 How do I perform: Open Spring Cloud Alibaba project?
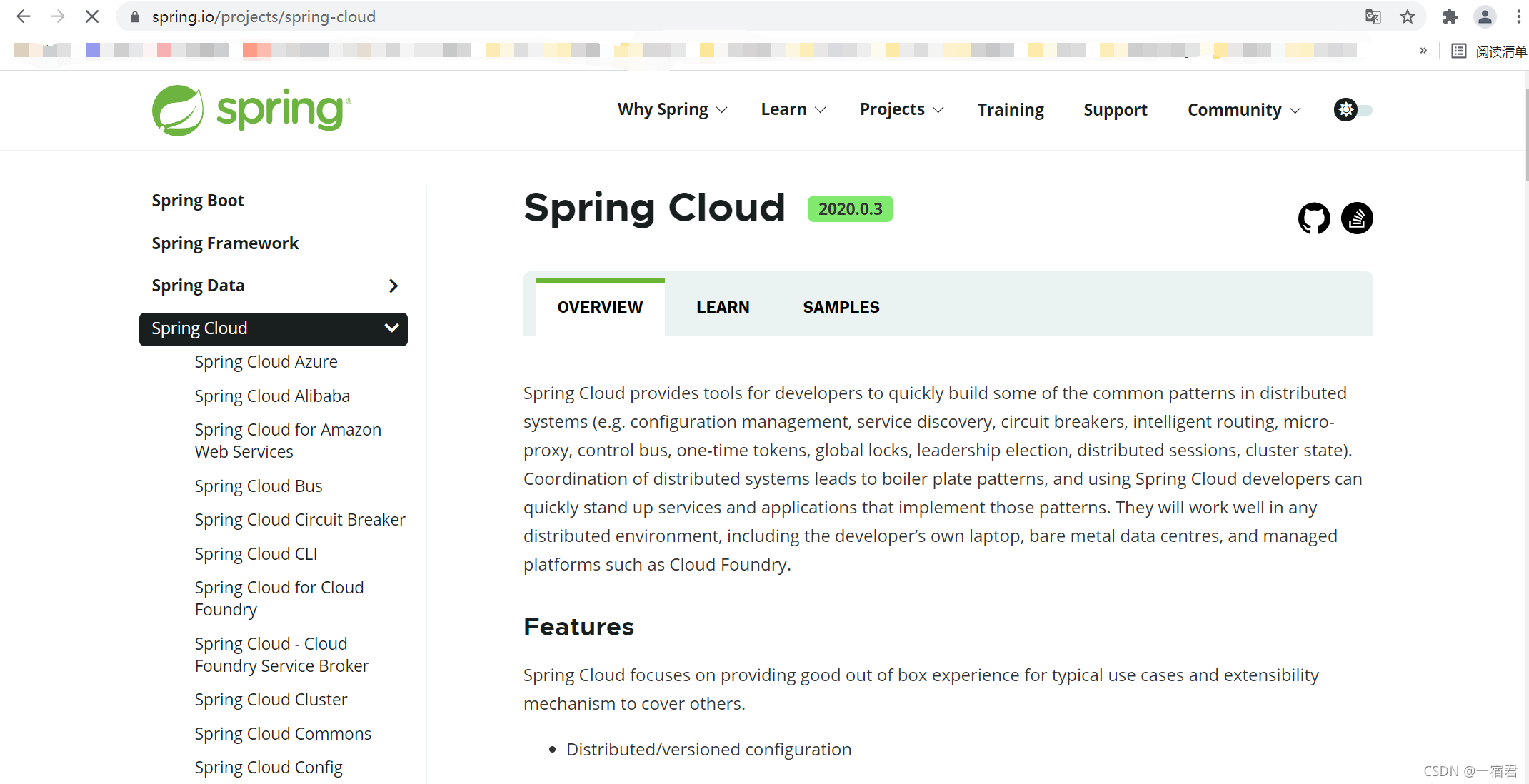click(272, 396)
